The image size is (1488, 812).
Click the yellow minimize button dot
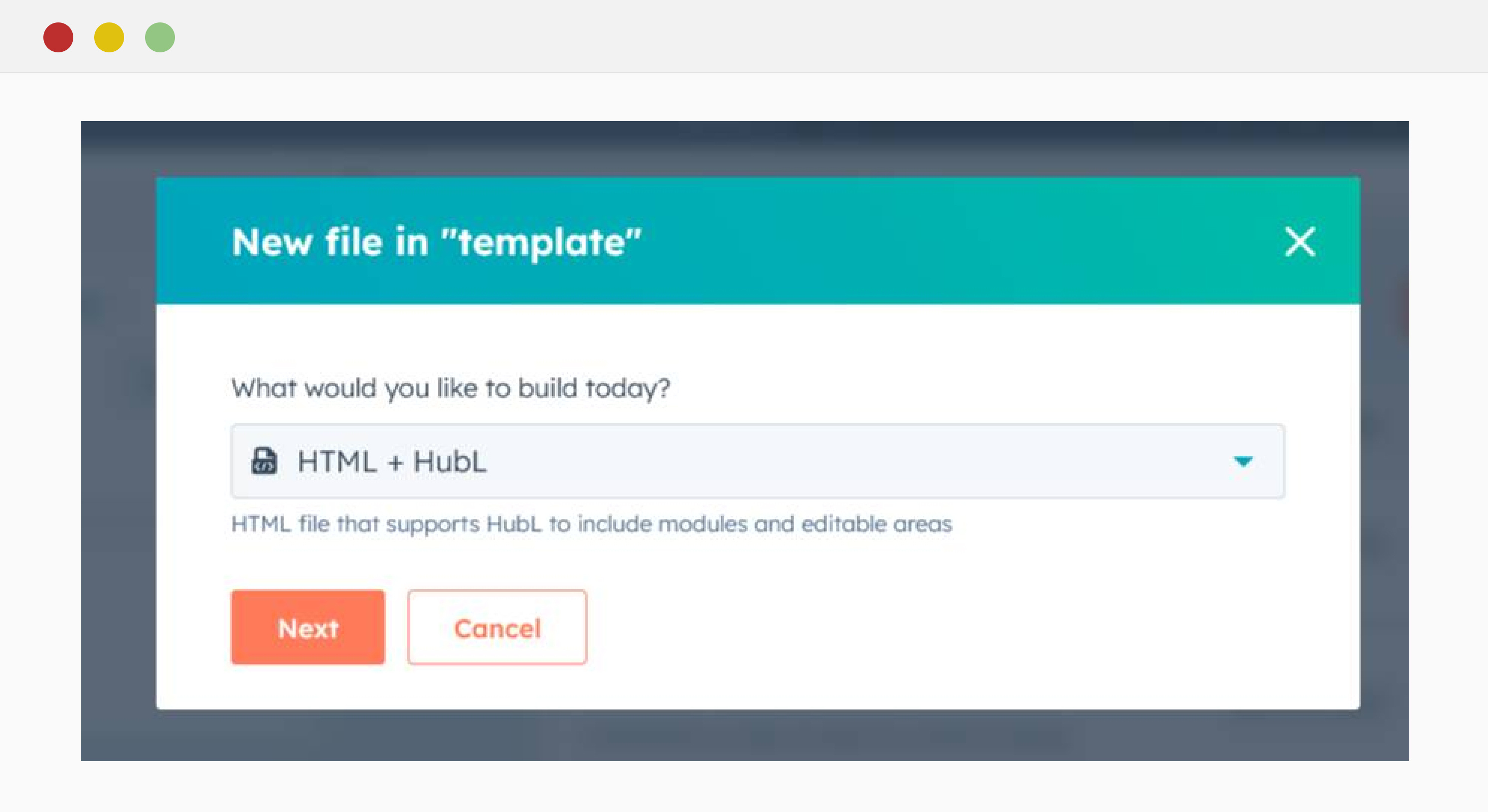pos(109,37)
